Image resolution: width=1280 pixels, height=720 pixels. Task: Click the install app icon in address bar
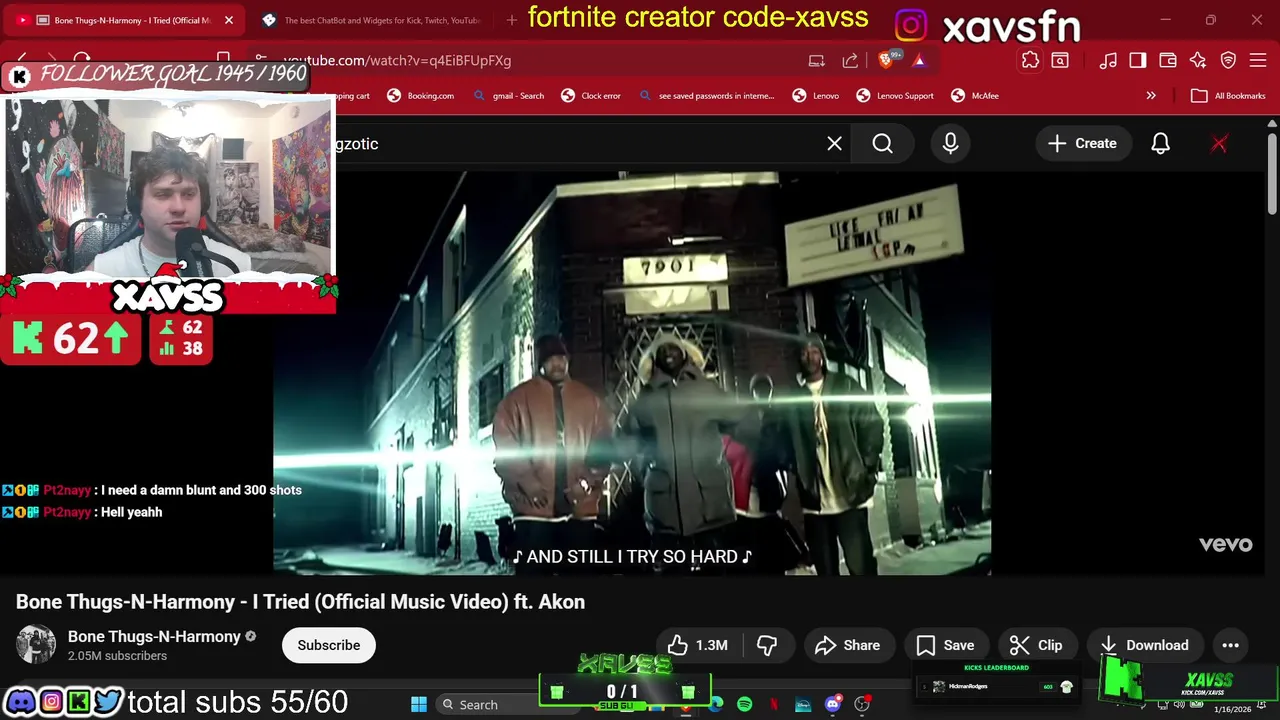[x=817, y=61]
